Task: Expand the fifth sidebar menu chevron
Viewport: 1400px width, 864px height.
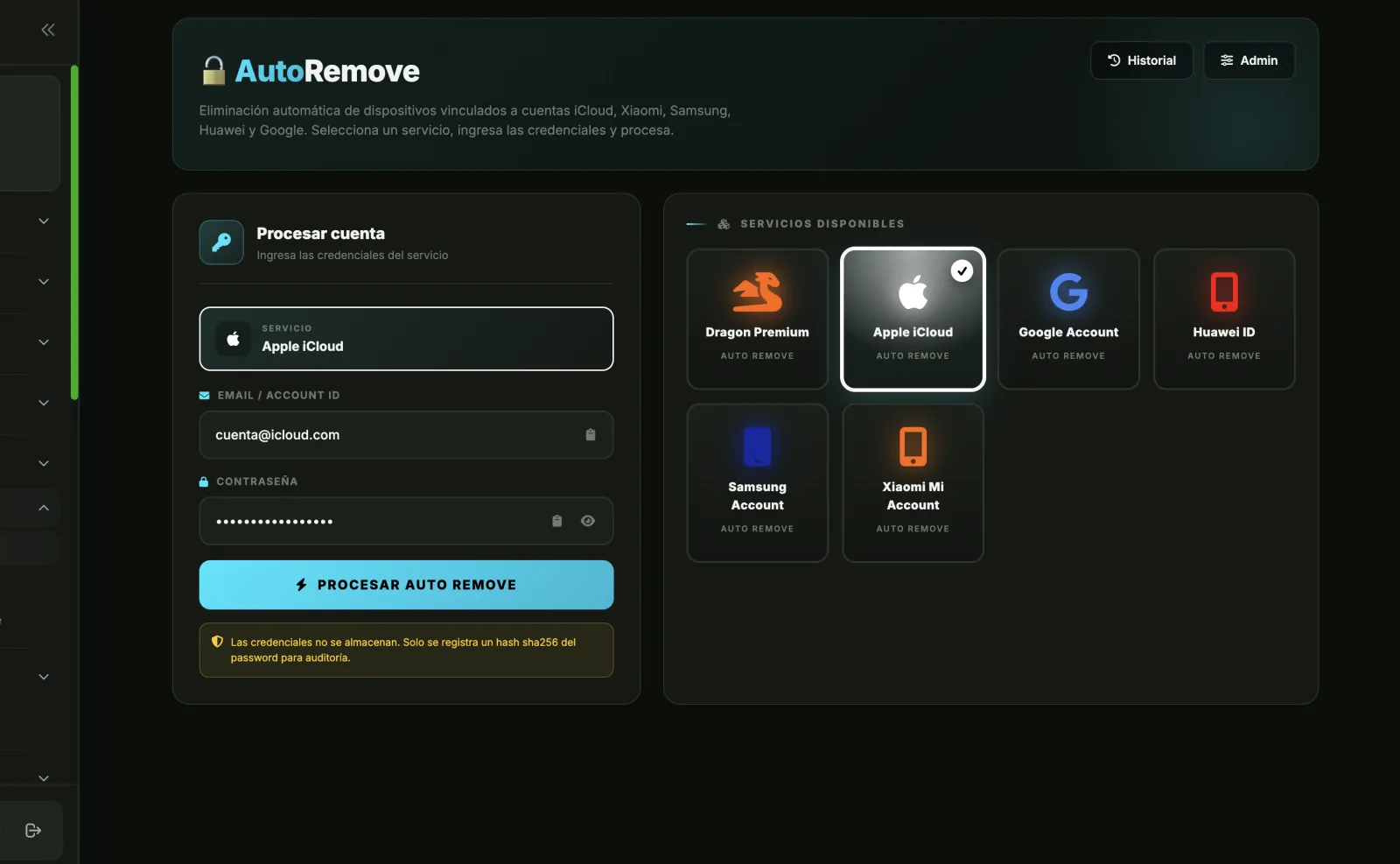Action: [x=44, y=463]
